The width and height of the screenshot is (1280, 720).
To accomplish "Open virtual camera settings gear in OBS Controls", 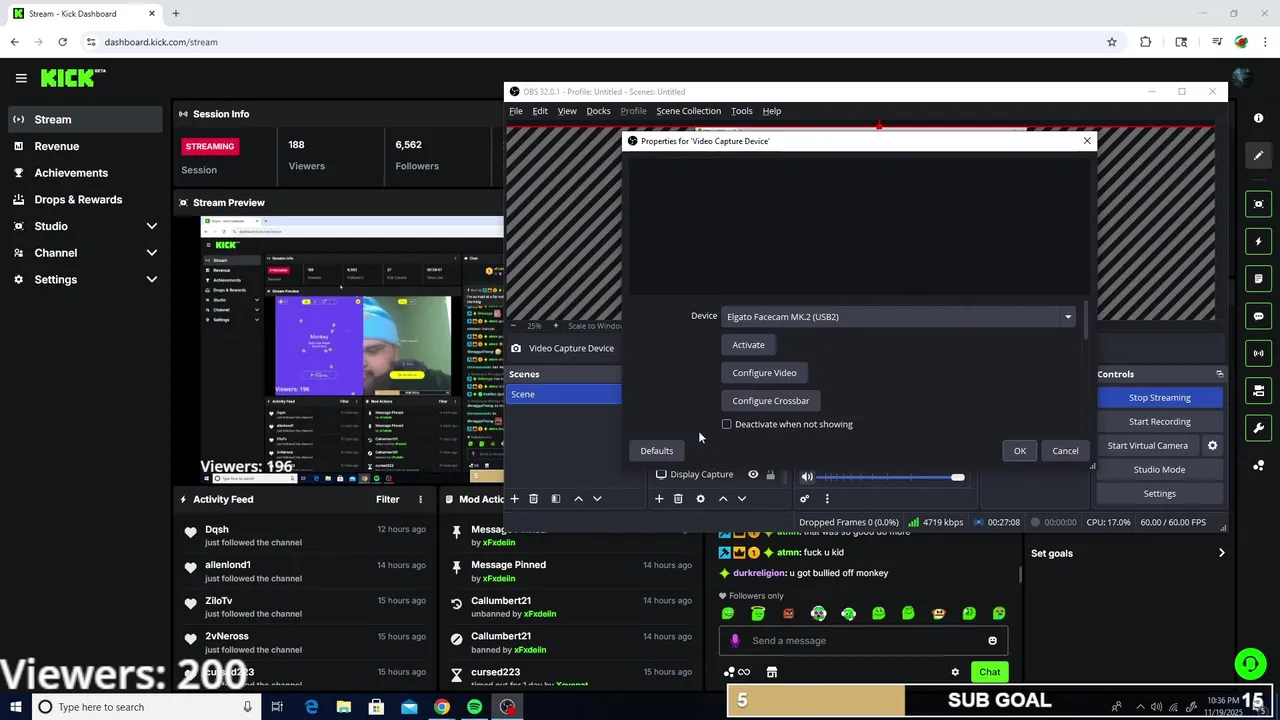I will coord(1212,446).
